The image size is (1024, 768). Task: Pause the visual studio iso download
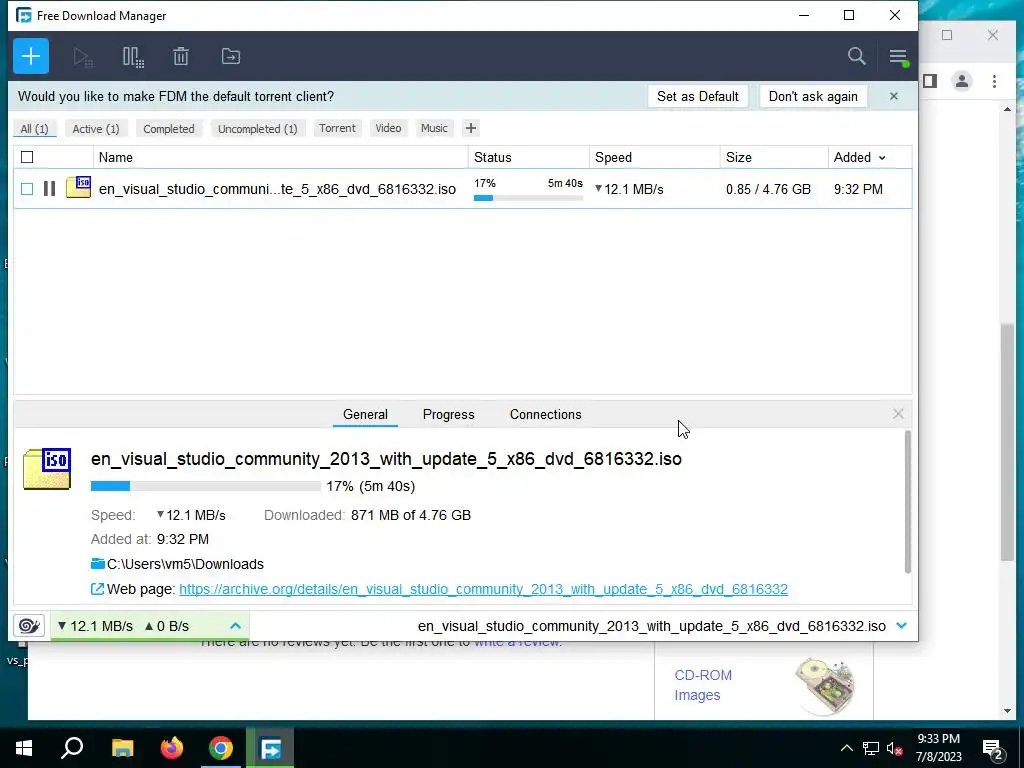(x=49, y=189)
